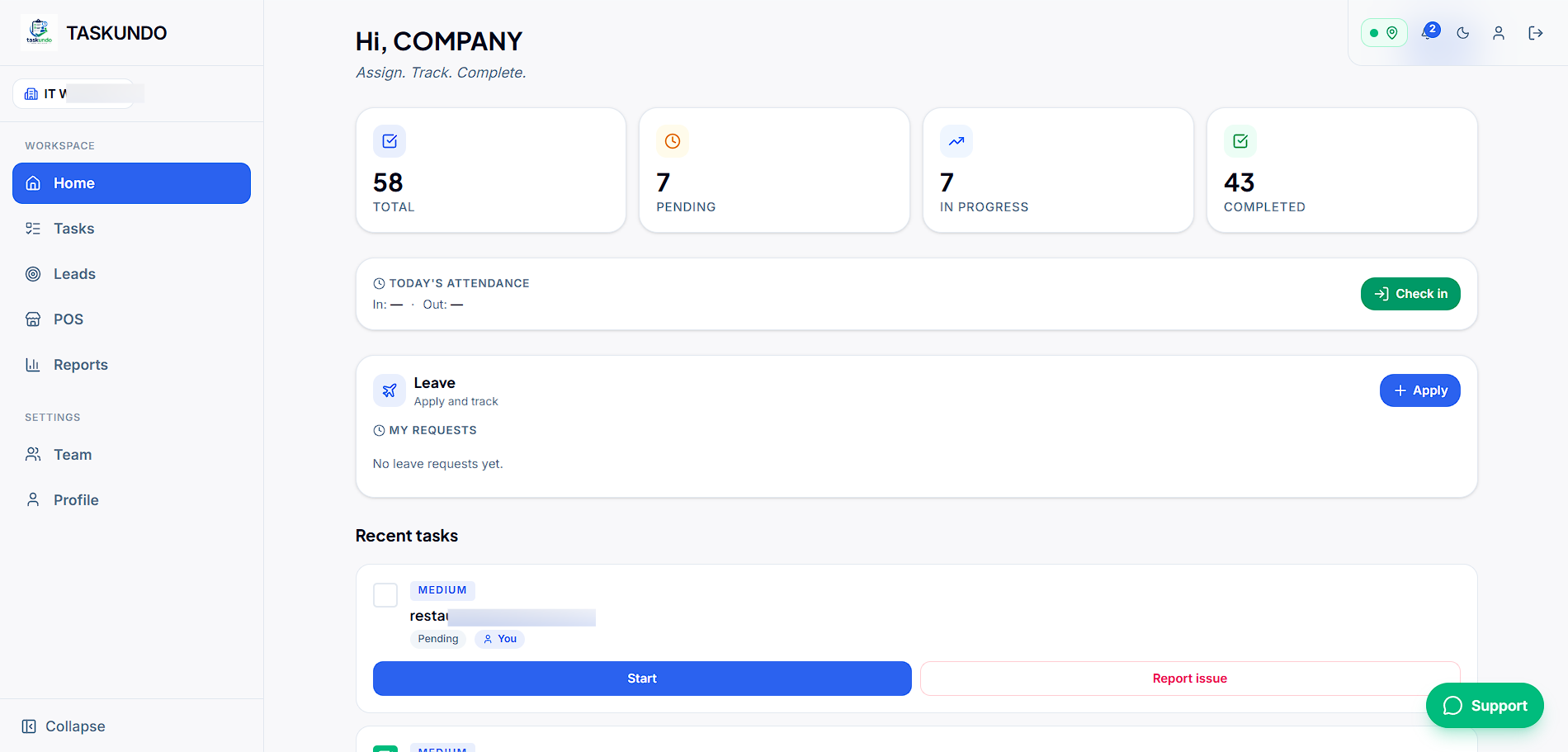Image resolution: width=1568 pixels, height=752 pixels.
Task: Open the user account icon in header
Action: (1499, 33)
